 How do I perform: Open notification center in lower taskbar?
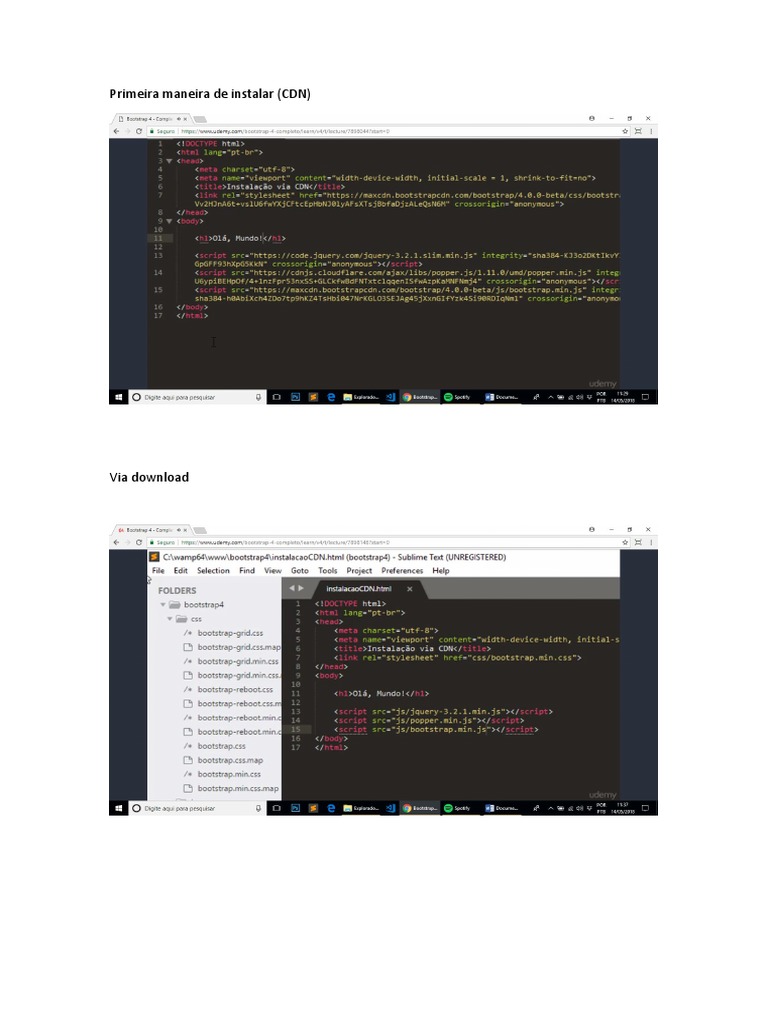pos(645,808)
